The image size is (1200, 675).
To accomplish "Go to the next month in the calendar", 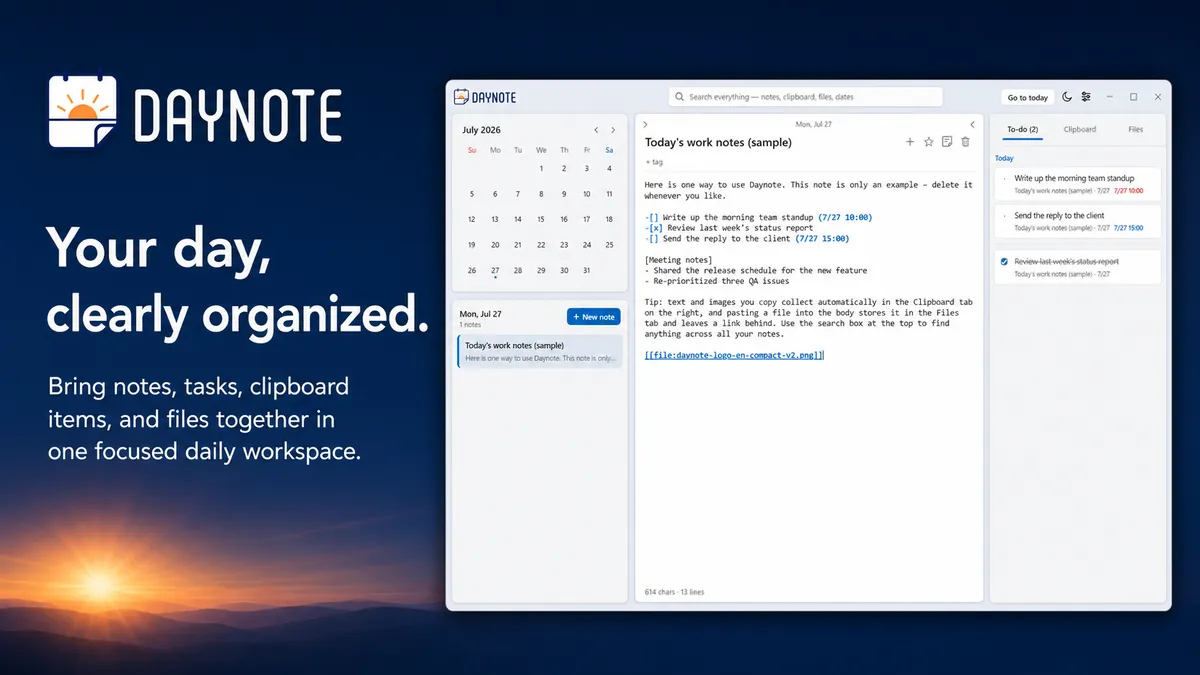I will point(615,130).
